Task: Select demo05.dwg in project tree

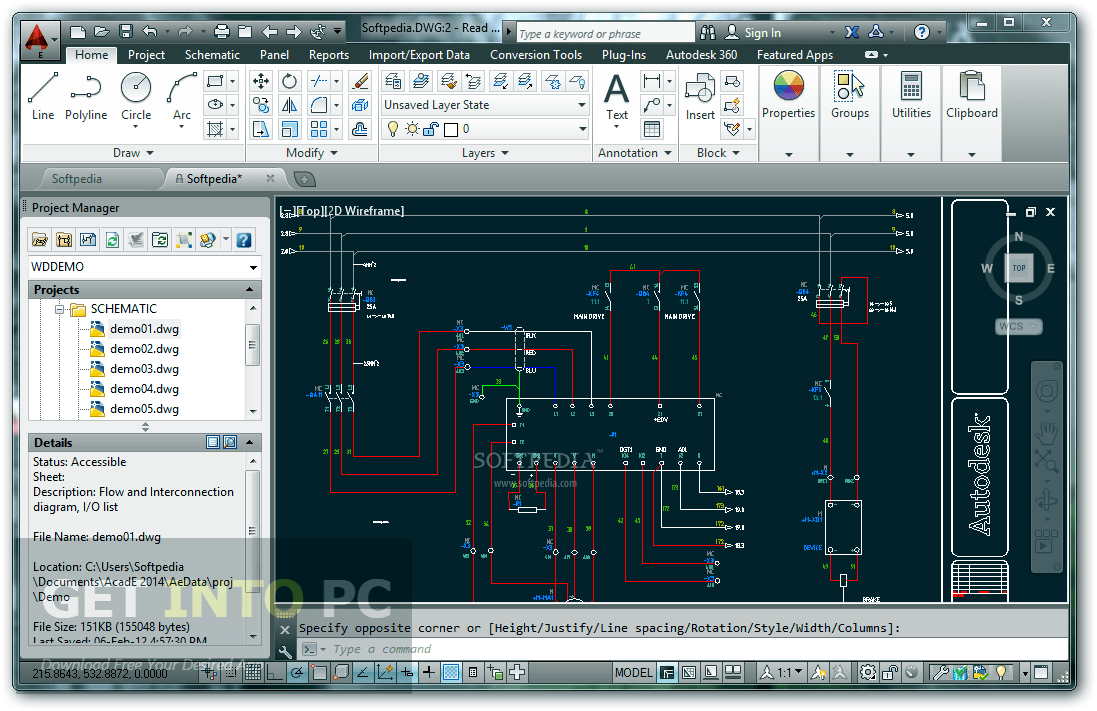Action: 144,409
